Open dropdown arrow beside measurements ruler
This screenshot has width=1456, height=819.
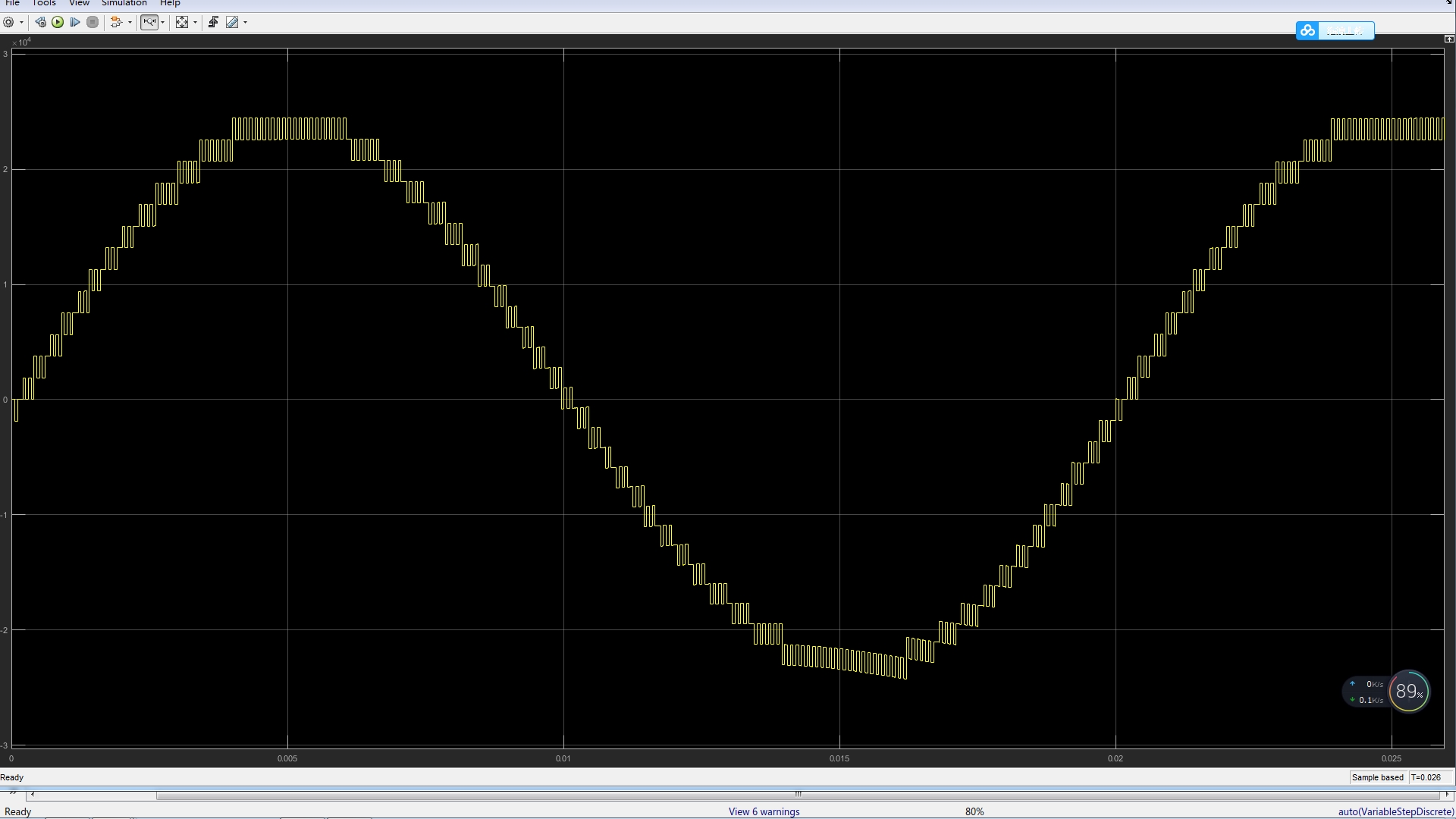click(x=245, y=22)
